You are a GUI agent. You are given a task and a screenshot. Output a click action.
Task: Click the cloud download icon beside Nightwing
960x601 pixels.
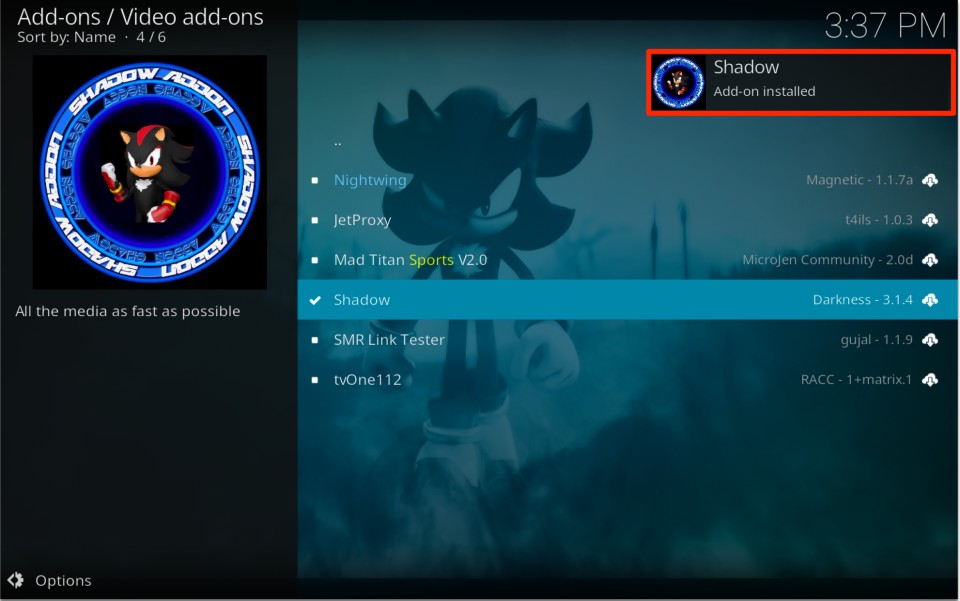click(x=930, y=180)
